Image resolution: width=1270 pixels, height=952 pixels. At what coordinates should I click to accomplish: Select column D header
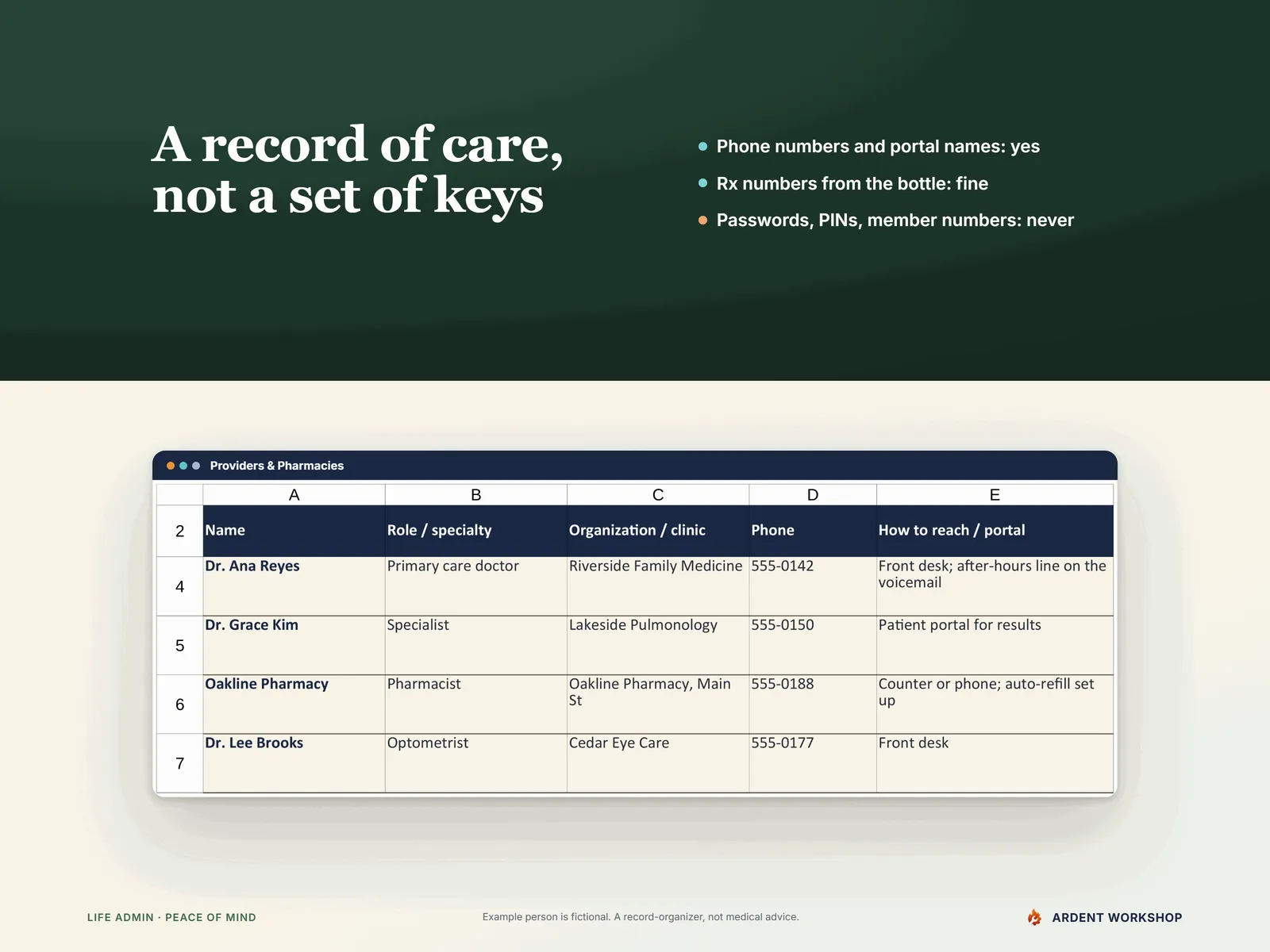tap(813, 494)
